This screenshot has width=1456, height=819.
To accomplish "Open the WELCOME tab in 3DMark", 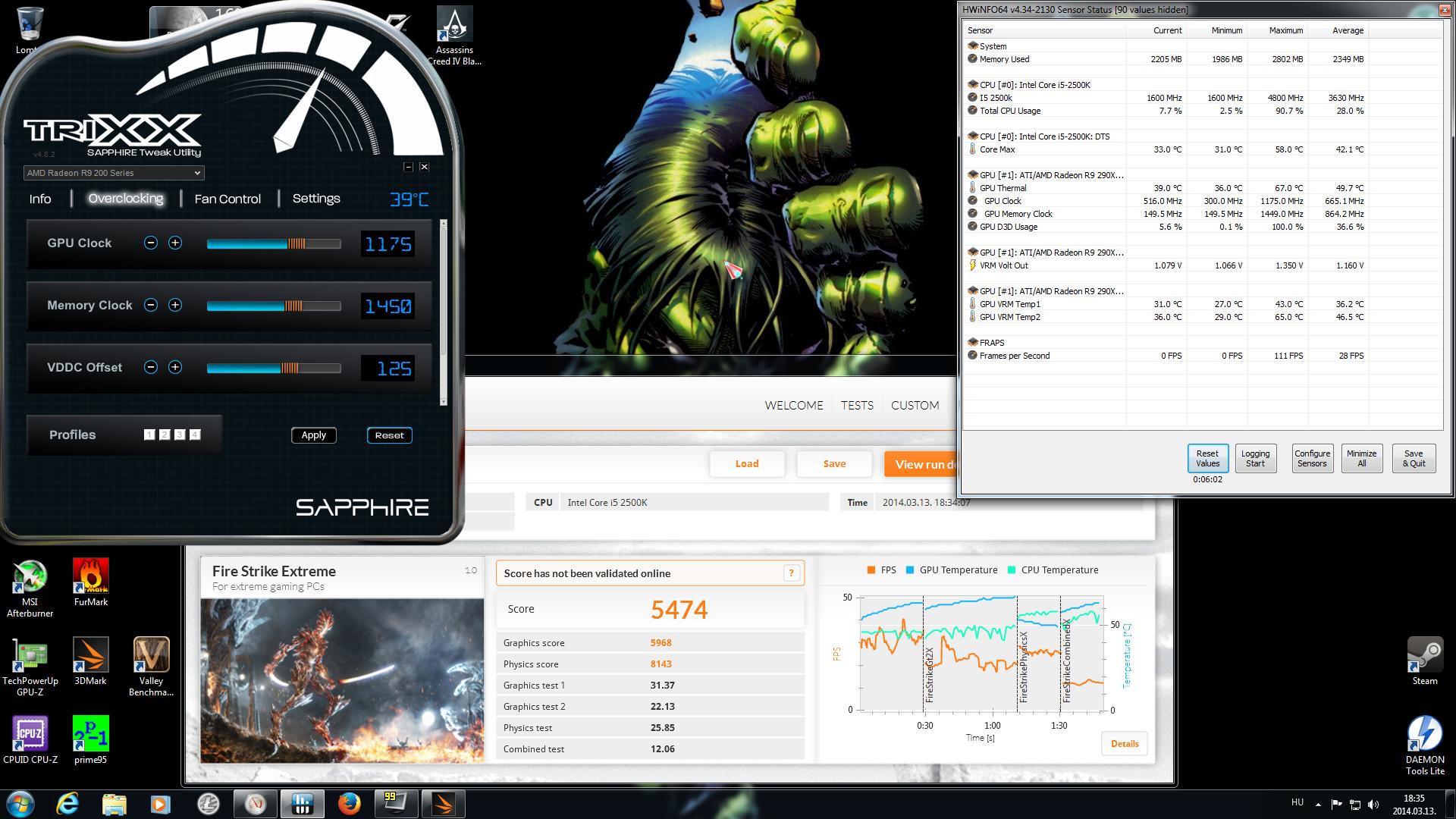I will (794, 405).
